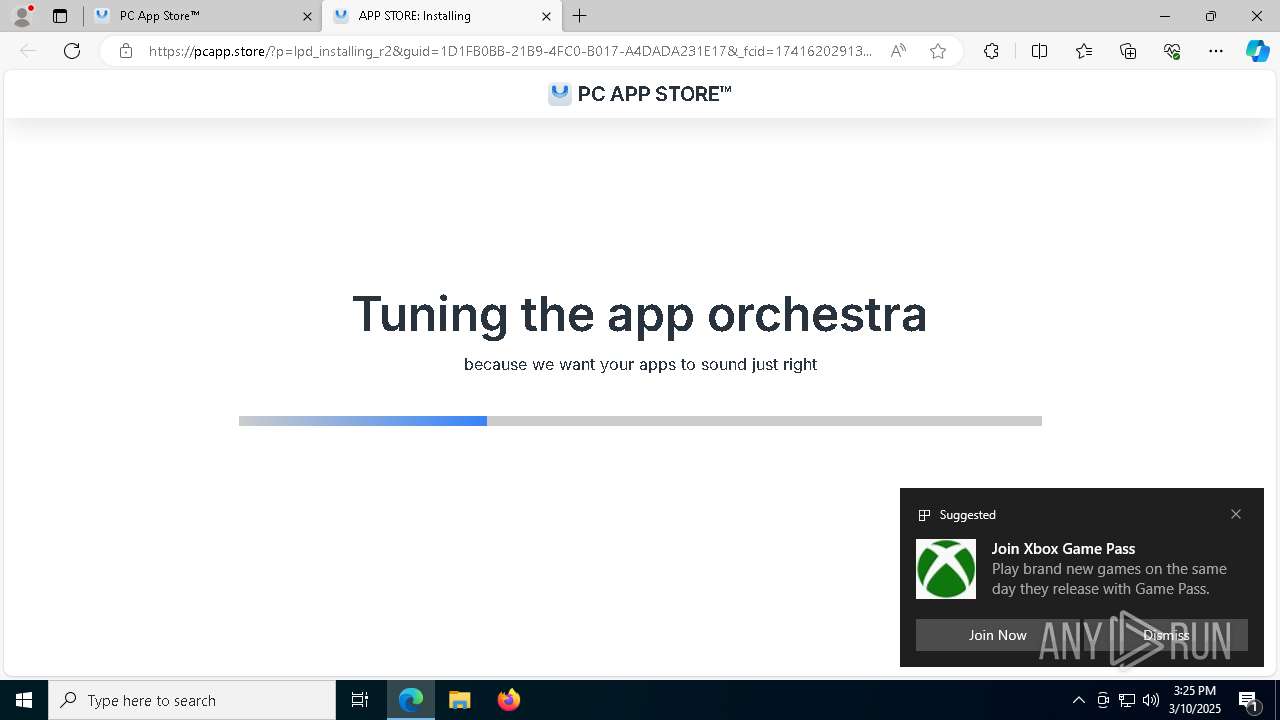The image size is (1280, 720).
Task: Open Browser essentials
Action: 1172,51
